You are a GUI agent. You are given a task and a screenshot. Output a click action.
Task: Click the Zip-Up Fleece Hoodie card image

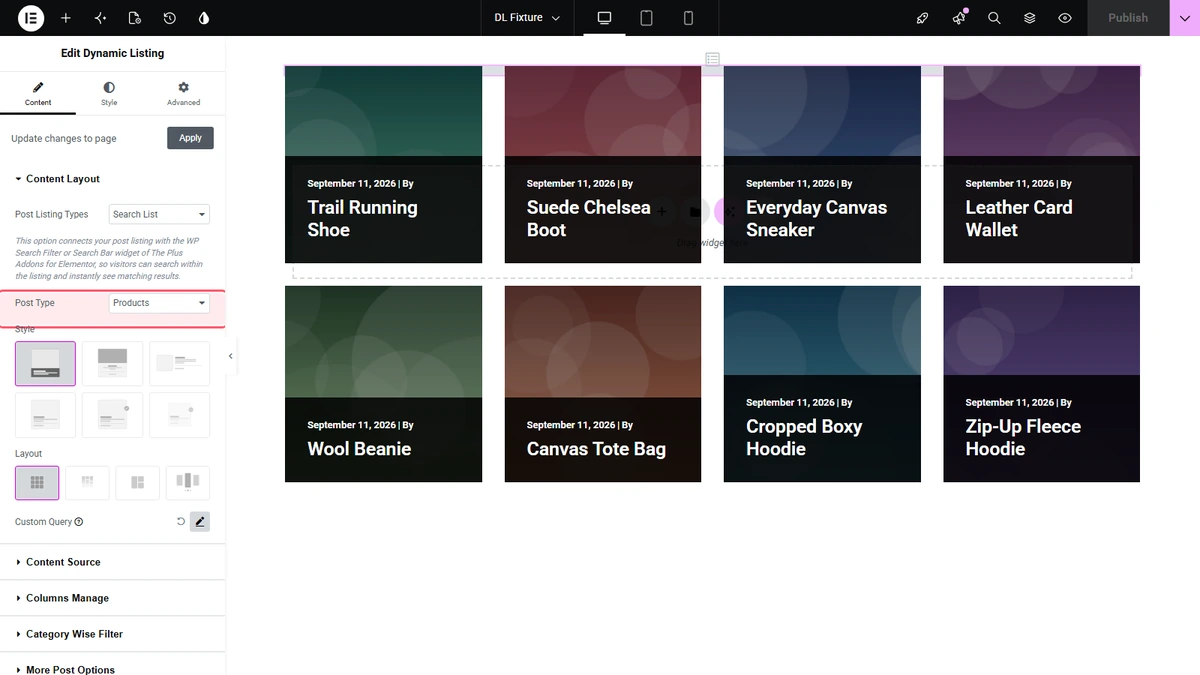[1041, 331]
